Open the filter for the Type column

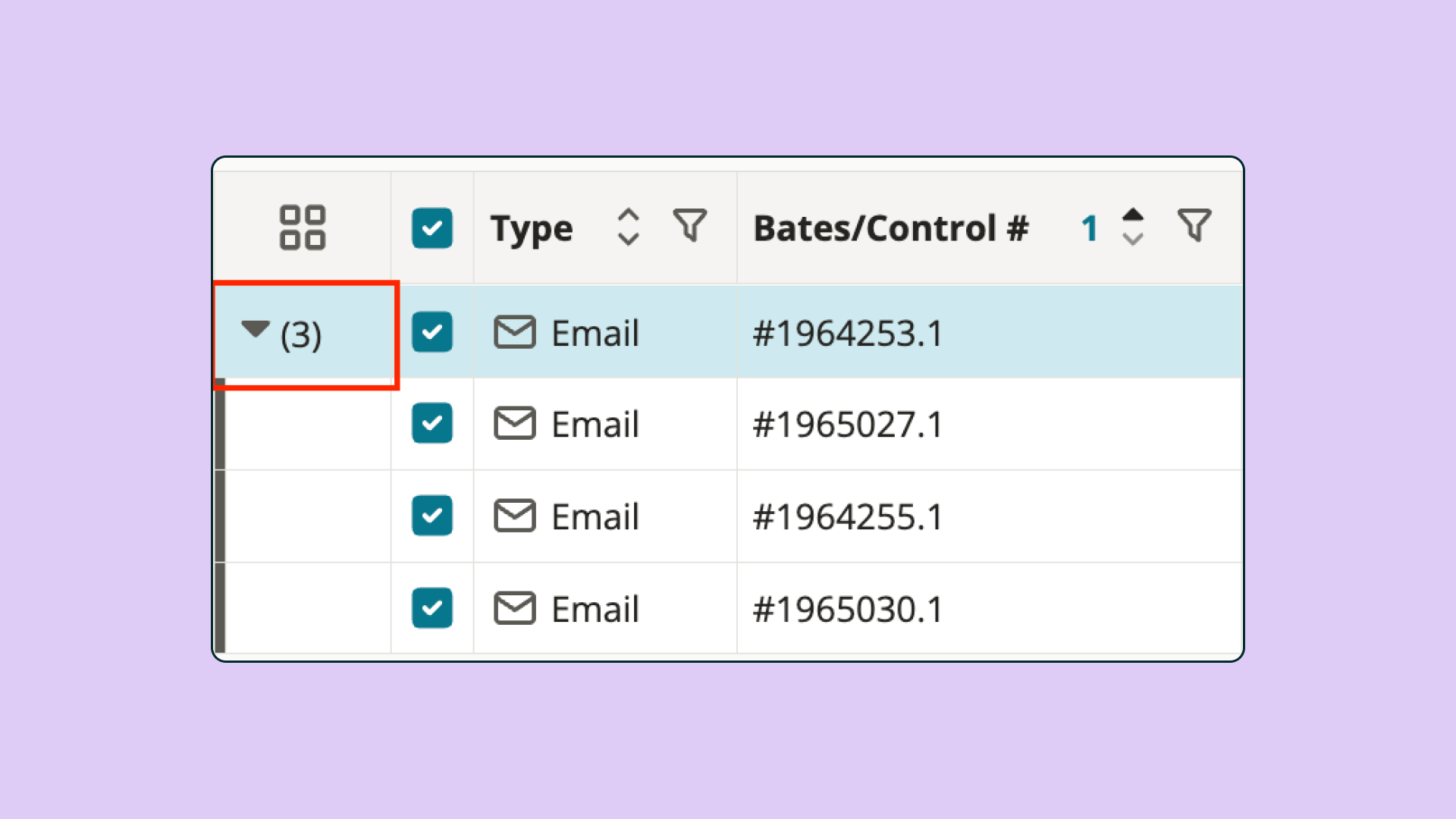(691, 225)
